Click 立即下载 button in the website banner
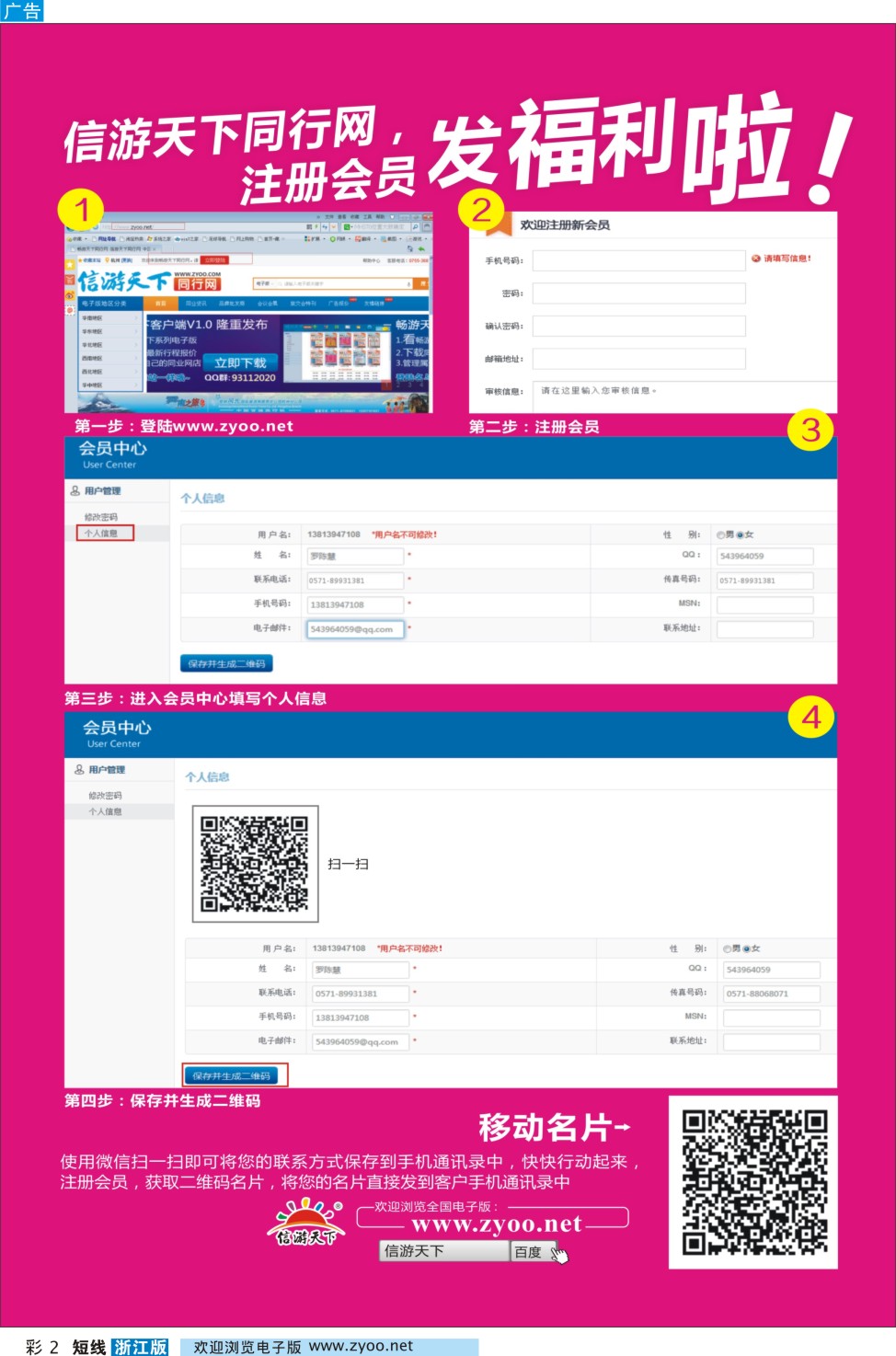Image resolution: width=896 pixels, height=1356 pixels. pyautogui.click(x=240, y=362)
